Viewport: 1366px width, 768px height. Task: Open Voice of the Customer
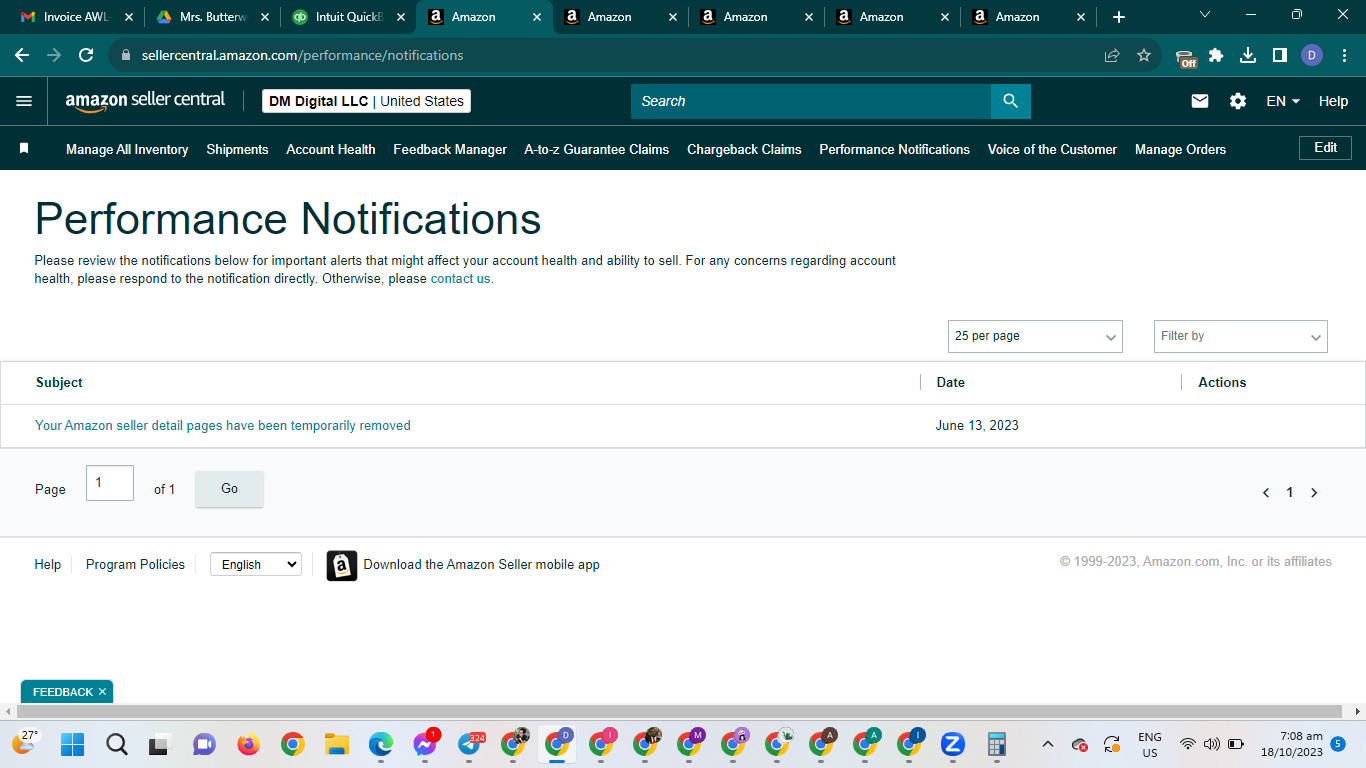click(1052, 149)
